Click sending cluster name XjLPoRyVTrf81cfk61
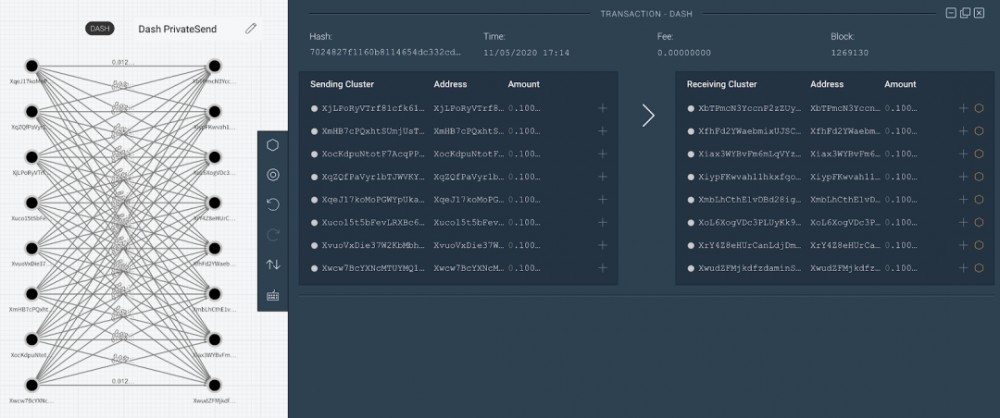 click(373, 108)
